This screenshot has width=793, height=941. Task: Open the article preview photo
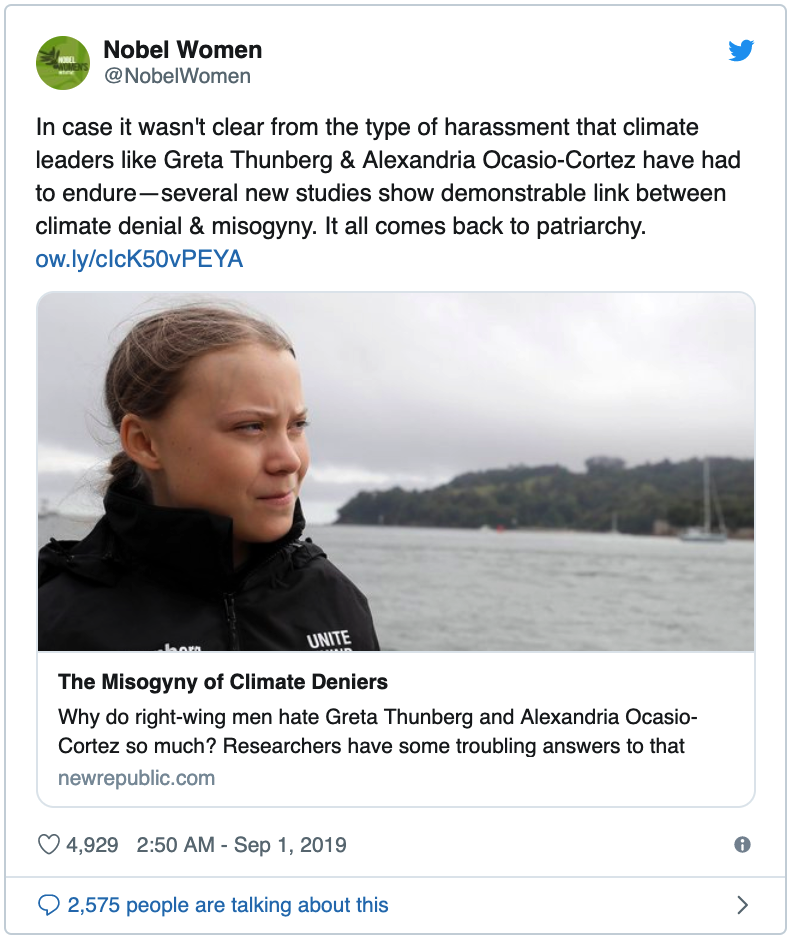(396, 472)
